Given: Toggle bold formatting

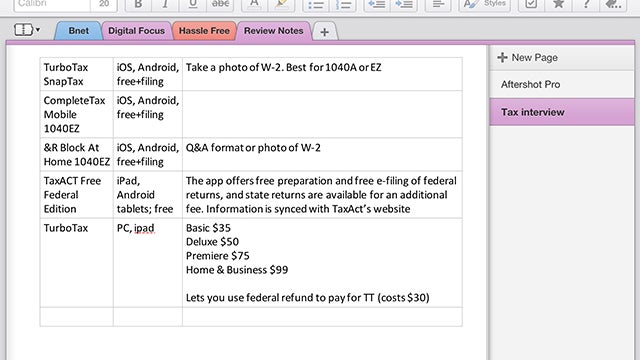Looking at the screenshot, I should 138,4.
